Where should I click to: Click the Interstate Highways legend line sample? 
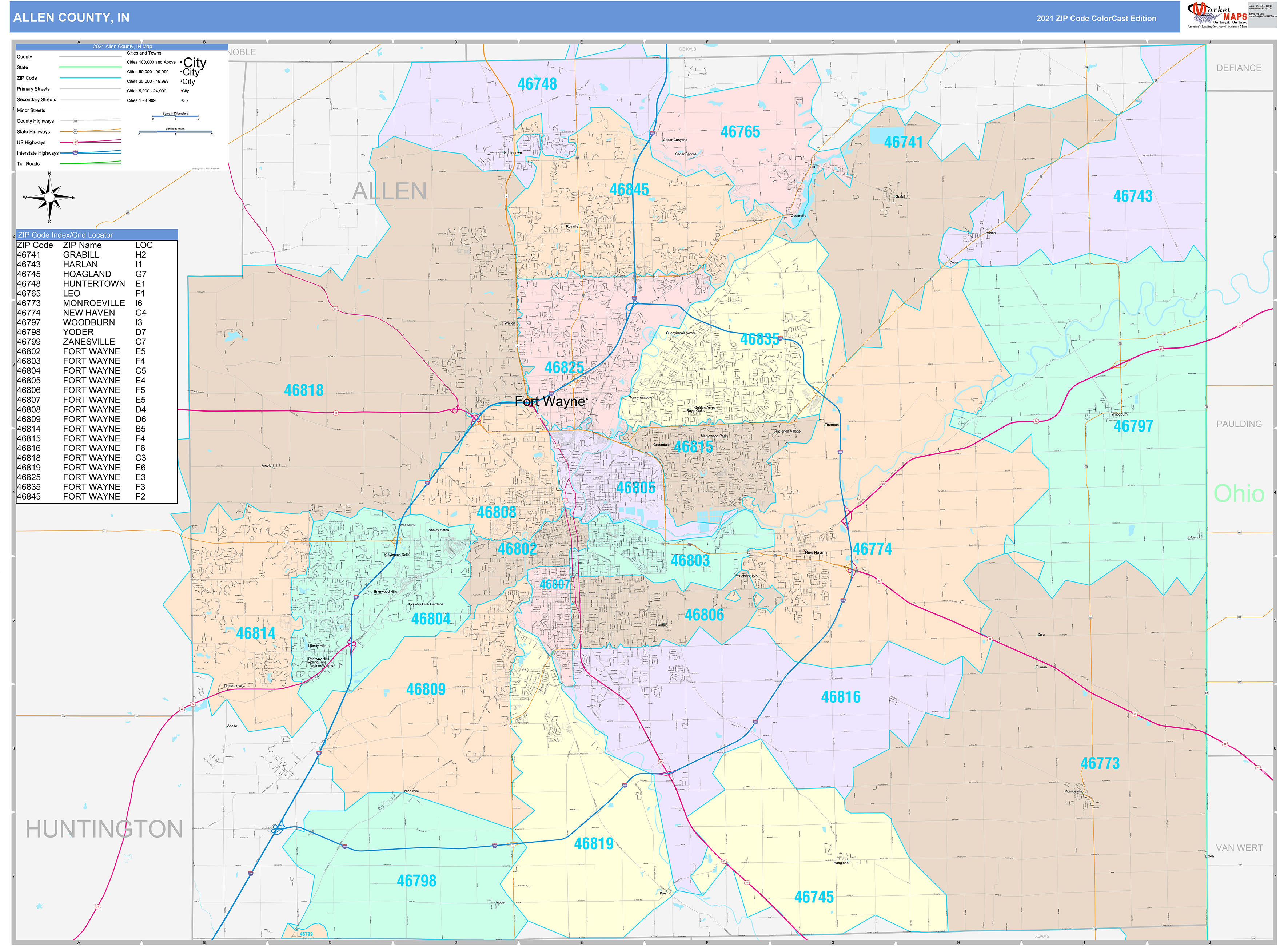tap(91, 153)
